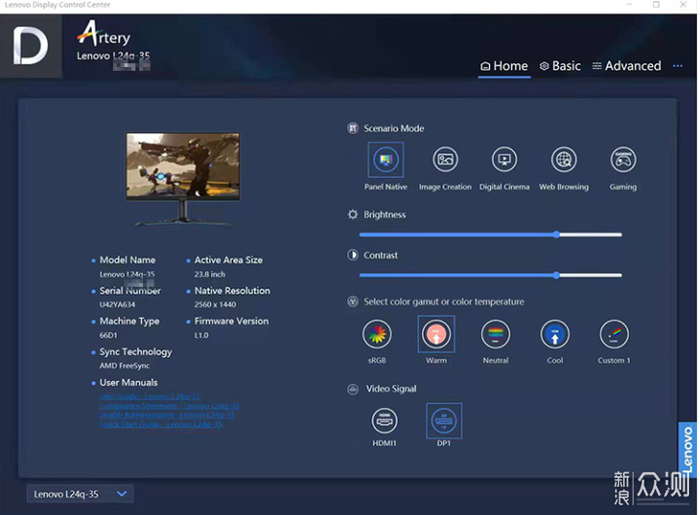Go to the Home tab
700x515 pixels.
click(504, 66)
